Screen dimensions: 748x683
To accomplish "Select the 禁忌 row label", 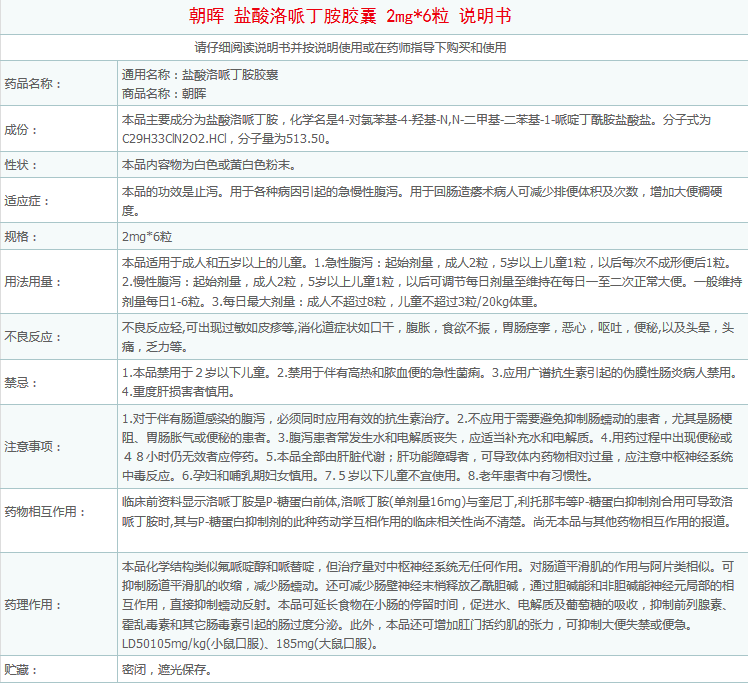I will pyautogui.click(x=21, y=383).
